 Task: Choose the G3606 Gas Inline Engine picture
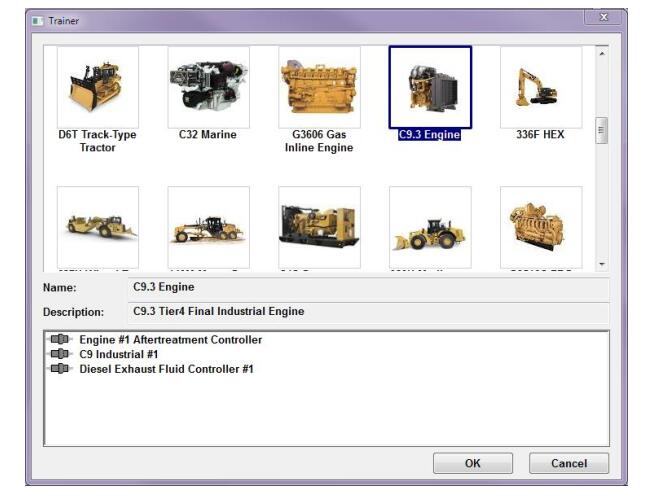coord(319,87)
